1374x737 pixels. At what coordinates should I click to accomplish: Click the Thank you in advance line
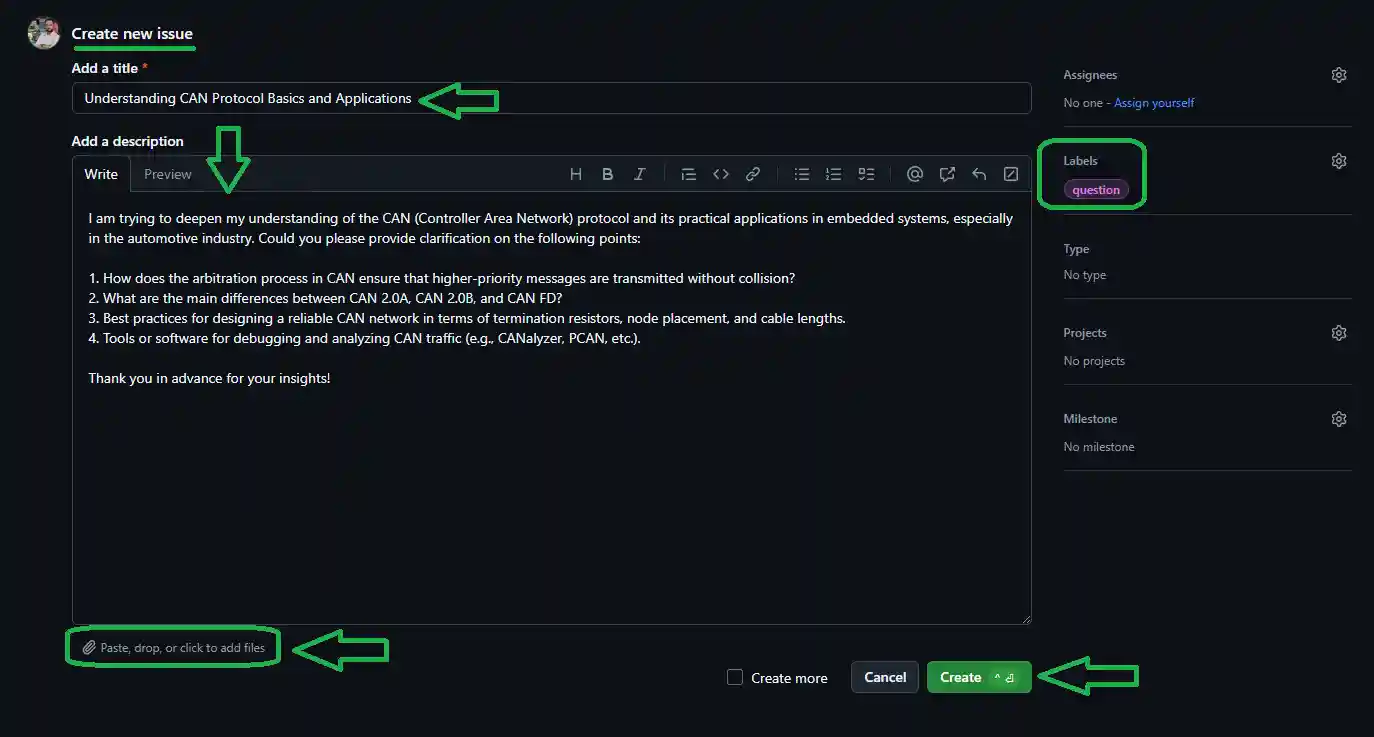coord(209,378)
